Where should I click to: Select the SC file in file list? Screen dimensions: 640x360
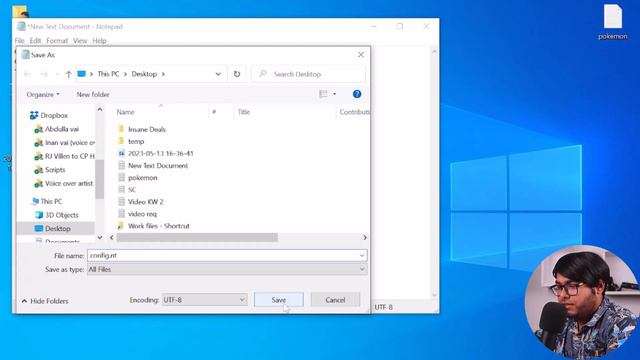pyautogui.click(x=132, y=189)
